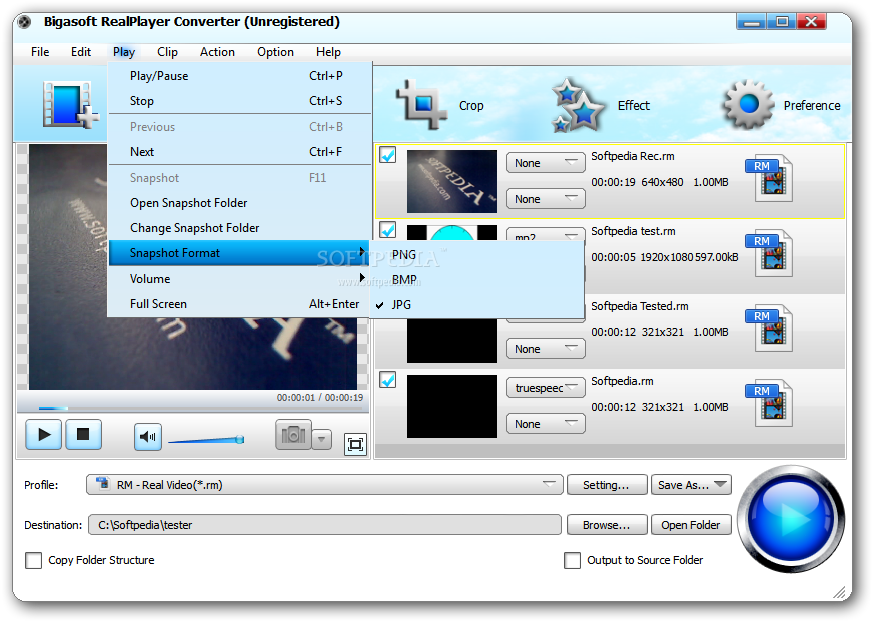
Task: Open None dropdown for Softpedia.rm
Action: [x=546, y=424]
